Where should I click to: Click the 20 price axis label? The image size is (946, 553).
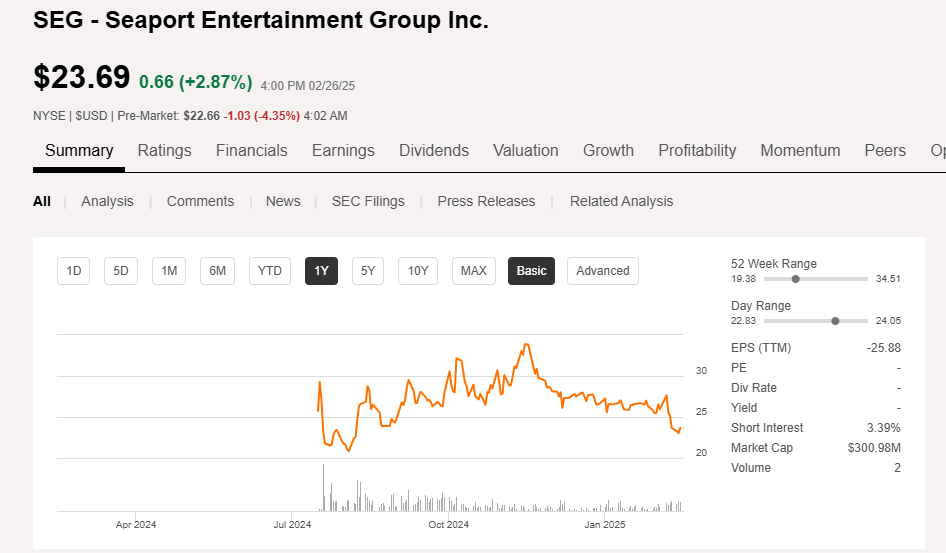(x=701, y=453)
